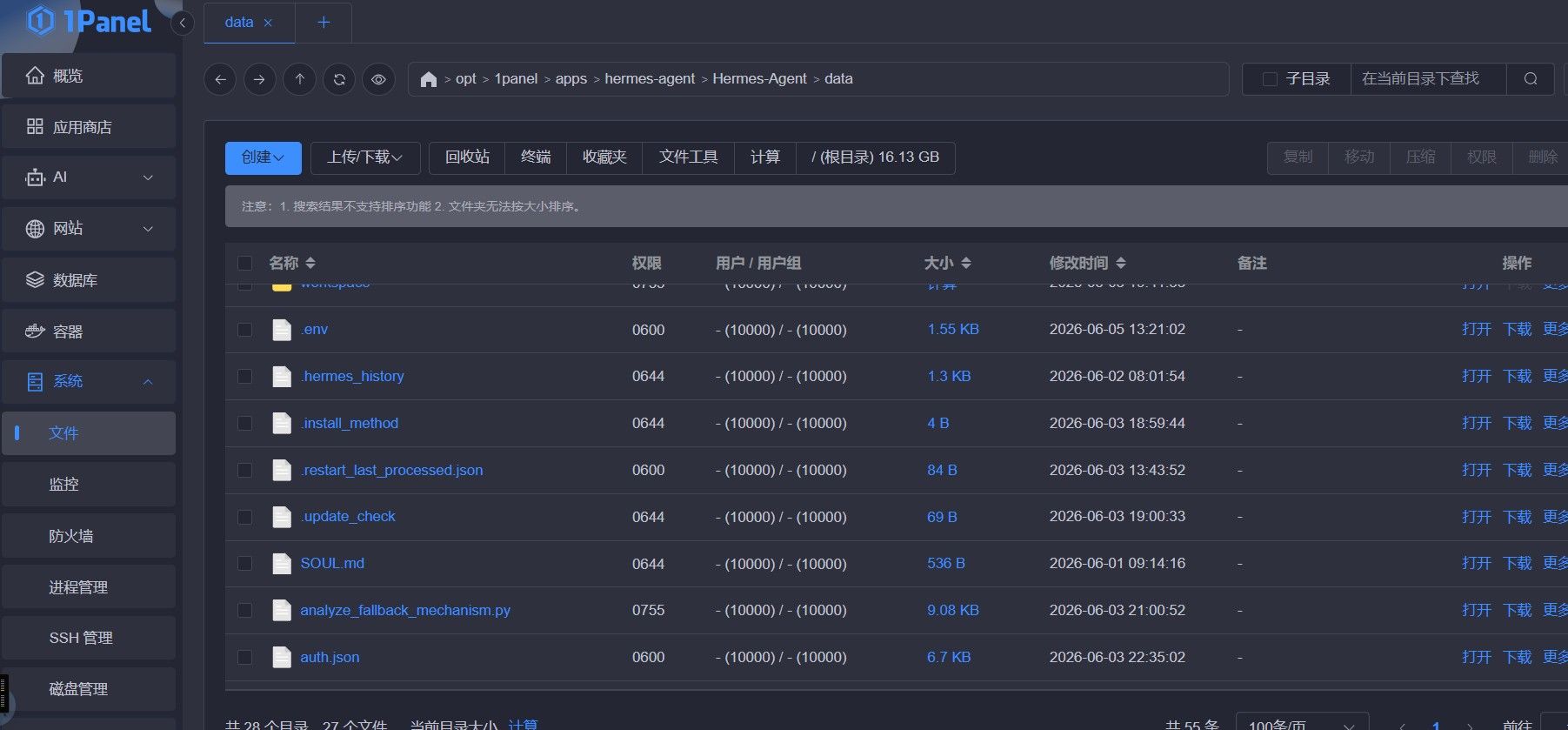This screenshot has width=1568, height=730.
Task: Toggle hidden files with eye icon
Action: point(378,79)
